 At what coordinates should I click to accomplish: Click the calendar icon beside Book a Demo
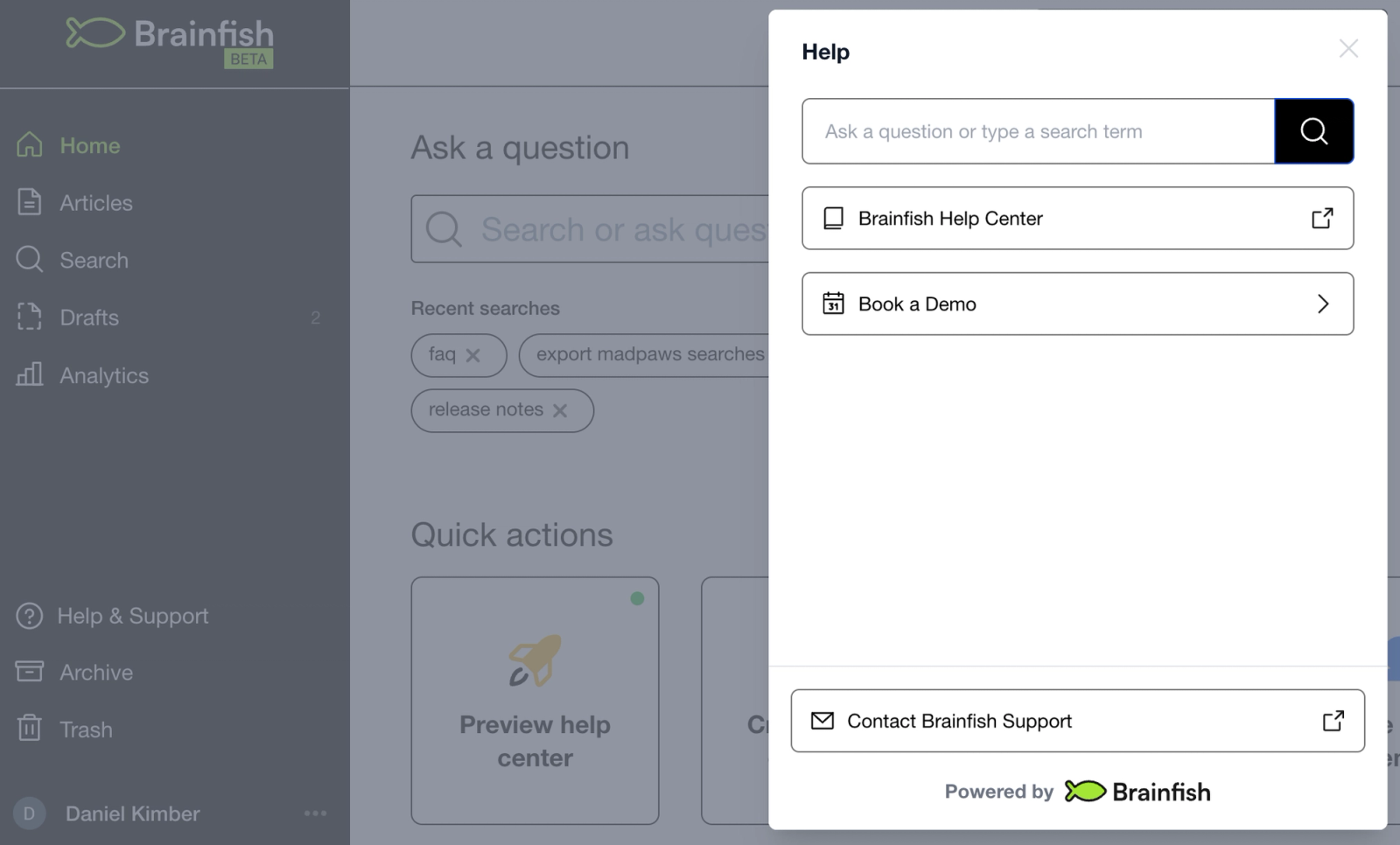834,303
